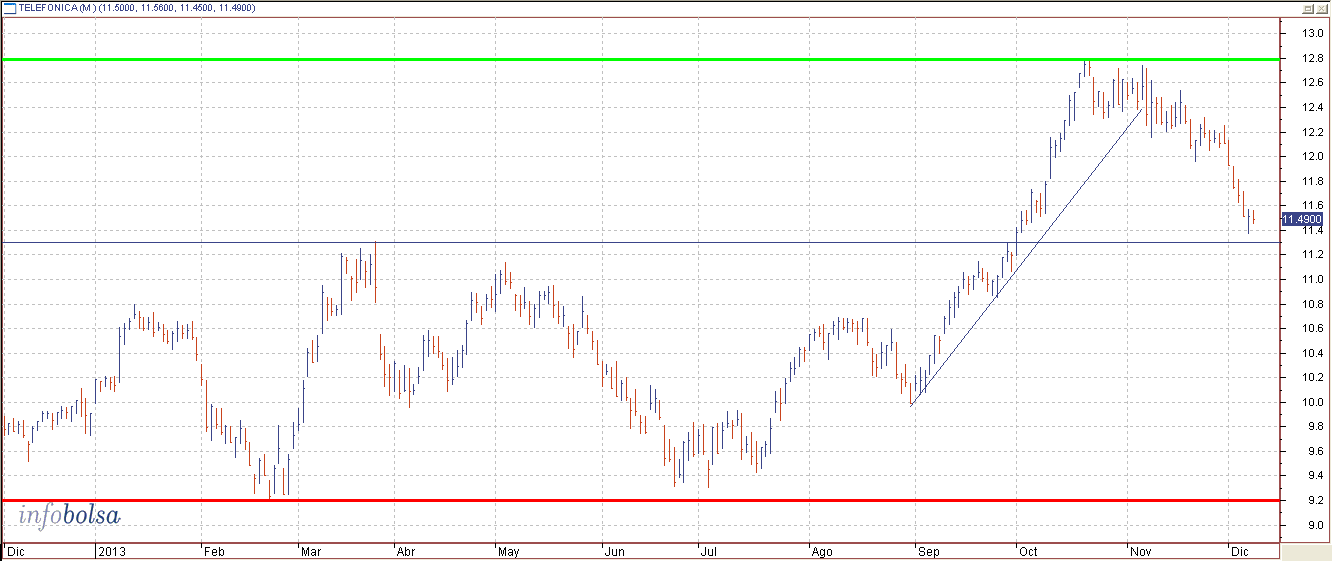
Task: Click the Jun month label on time axis
Action: coord(614,551)
